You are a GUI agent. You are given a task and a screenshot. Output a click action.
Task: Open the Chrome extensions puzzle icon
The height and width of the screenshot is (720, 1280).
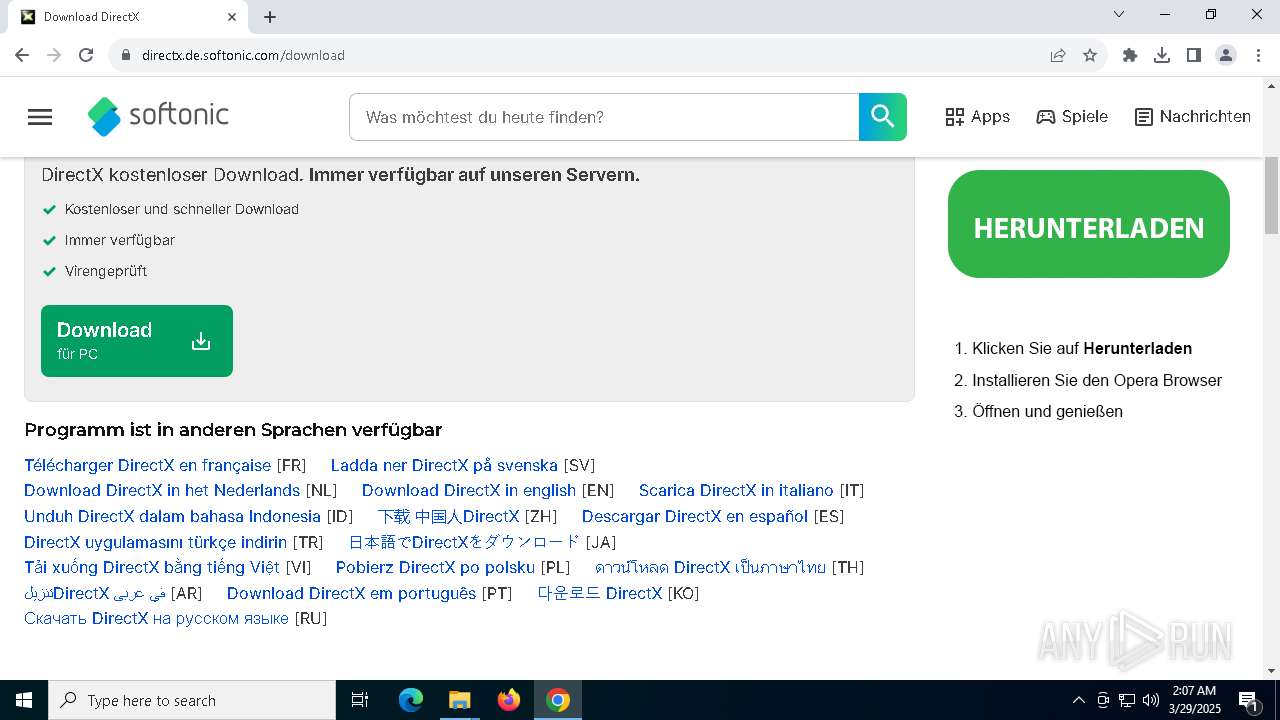[x=1130, y=55]
